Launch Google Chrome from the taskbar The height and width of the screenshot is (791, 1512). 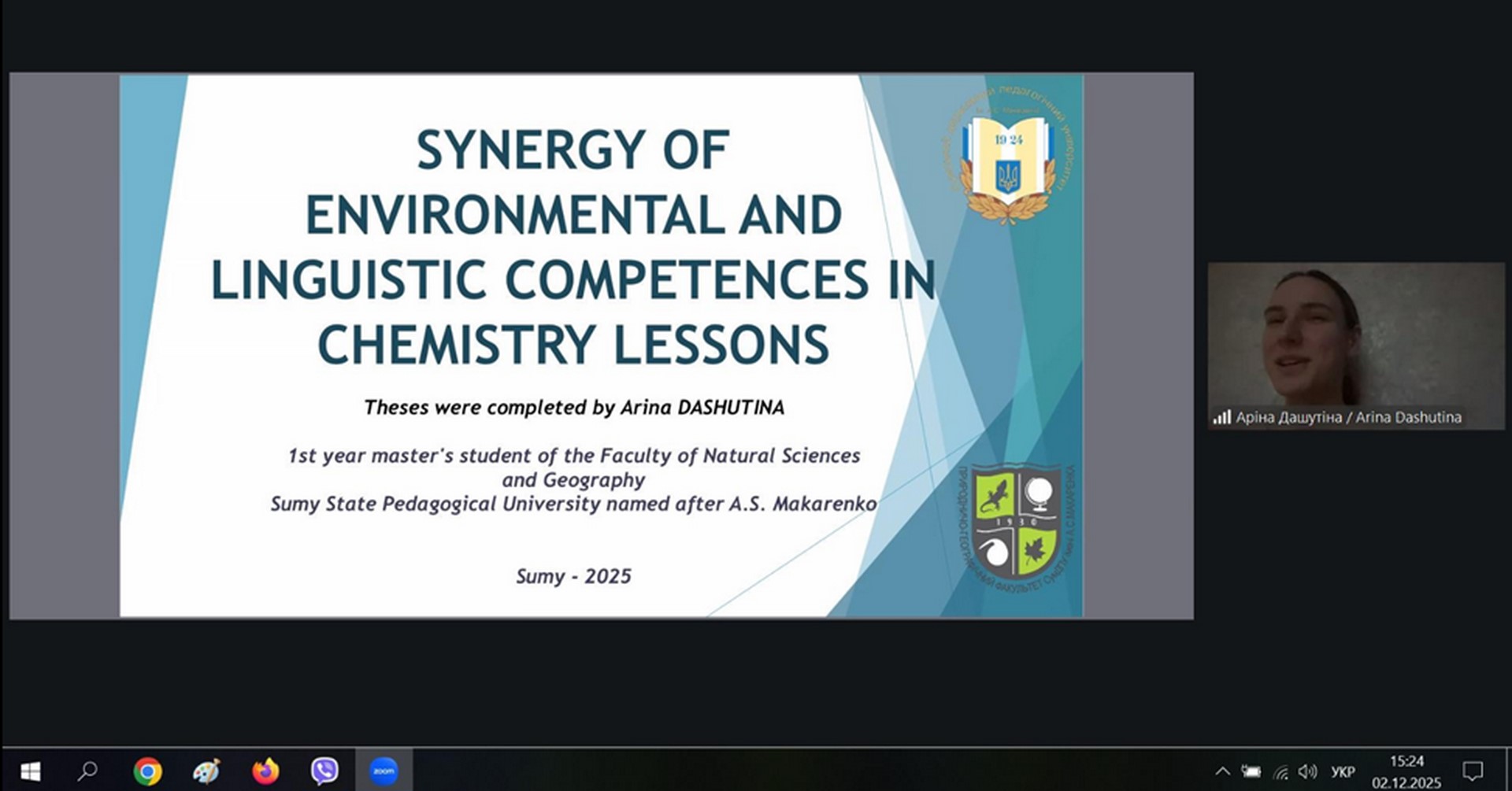tap(147, 771)
